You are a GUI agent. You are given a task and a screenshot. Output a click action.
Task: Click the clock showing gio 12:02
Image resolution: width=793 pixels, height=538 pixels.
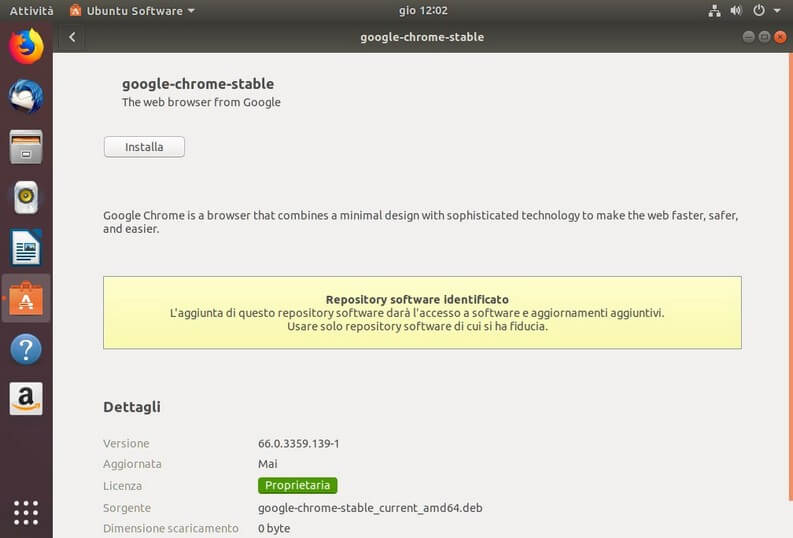[x=423, y=11]
